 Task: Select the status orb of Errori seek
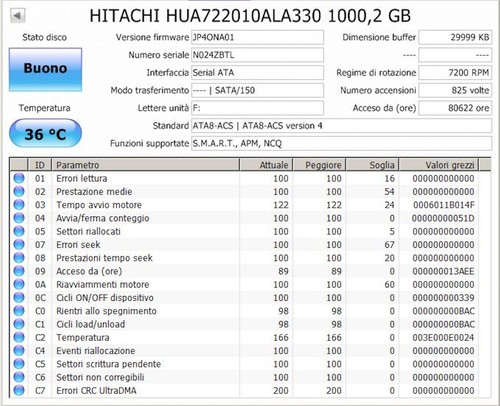(x=19, y=244)
